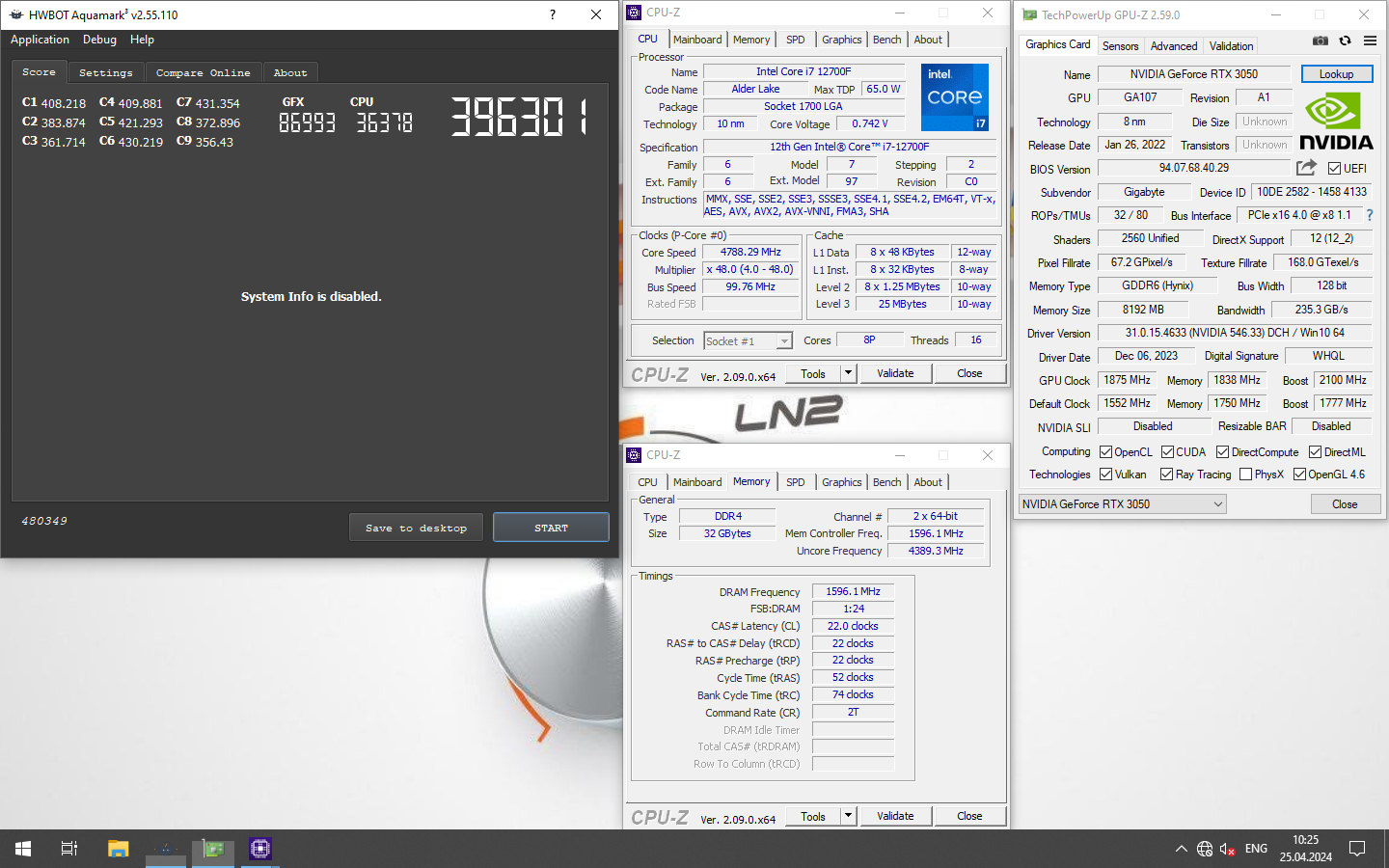Click the Lookup button in GPU-Z

pyautogui.click(x=1336, y=74)
